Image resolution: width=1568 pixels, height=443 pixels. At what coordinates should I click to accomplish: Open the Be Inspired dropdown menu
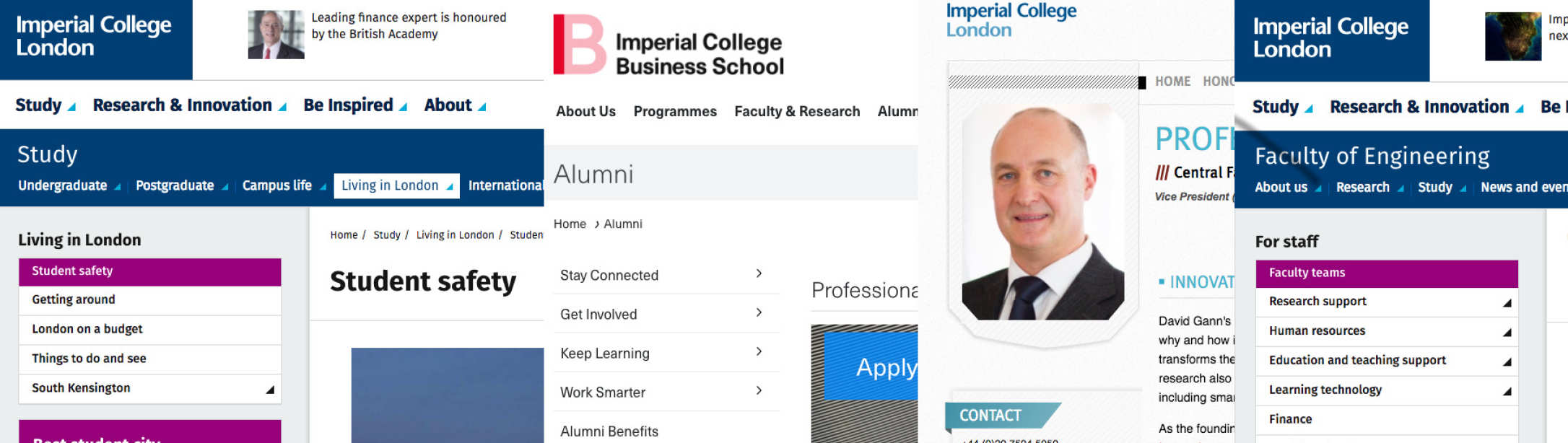tap(355, 105)
